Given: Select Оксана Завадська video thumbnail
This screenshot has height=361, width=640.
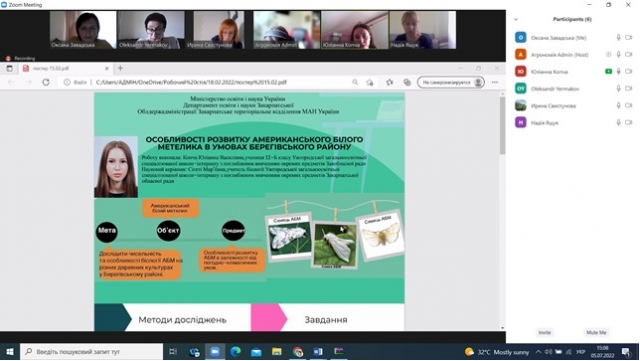Looking at the screenshot, I should pos(83,30).
